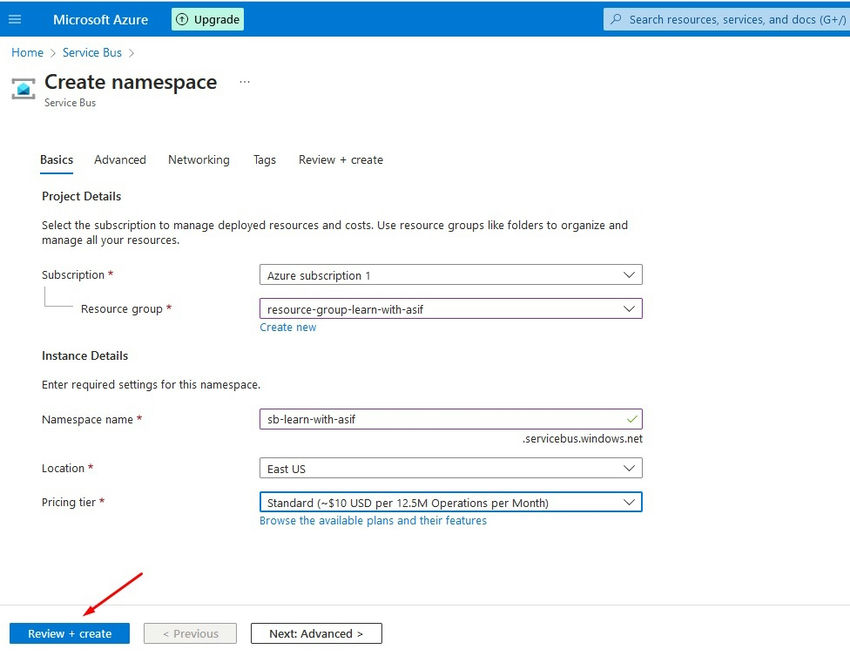Open the Pricing tier dropdown

(x=631, y=501)
